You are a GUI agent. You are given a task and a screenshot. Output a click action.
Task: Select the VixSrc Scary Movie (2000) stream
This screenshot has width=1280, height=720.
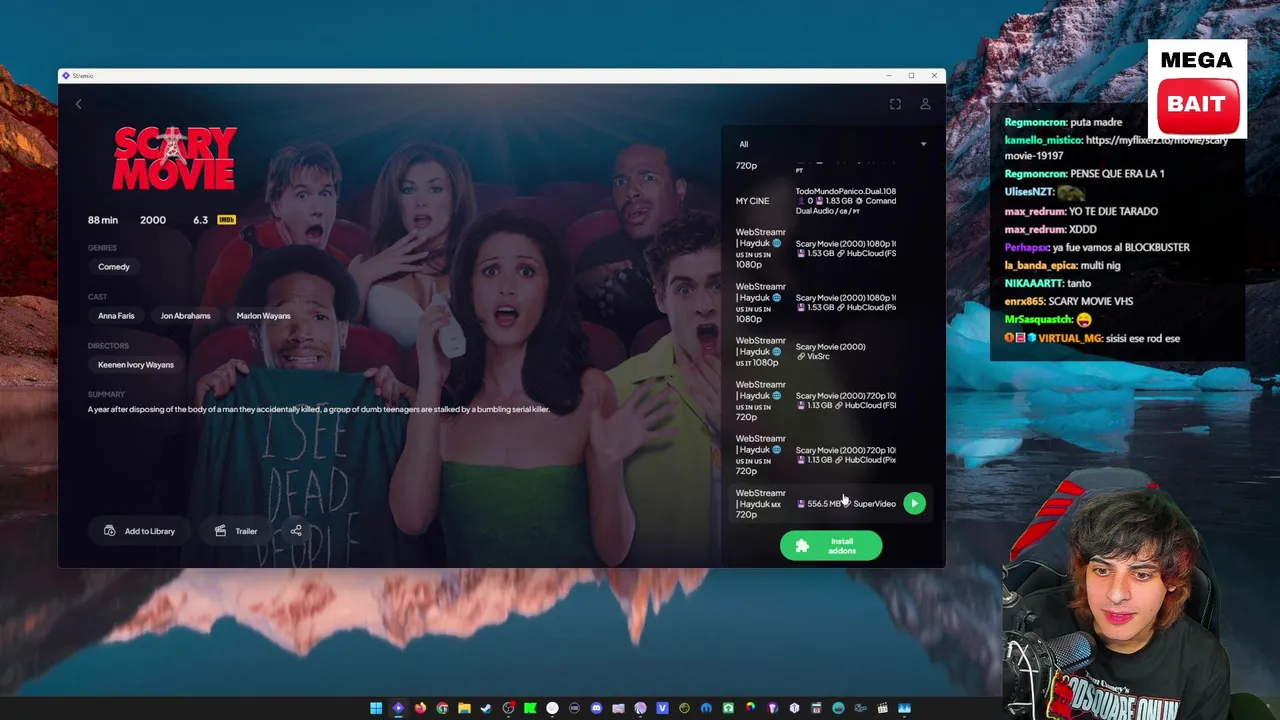tap(830, 351)
